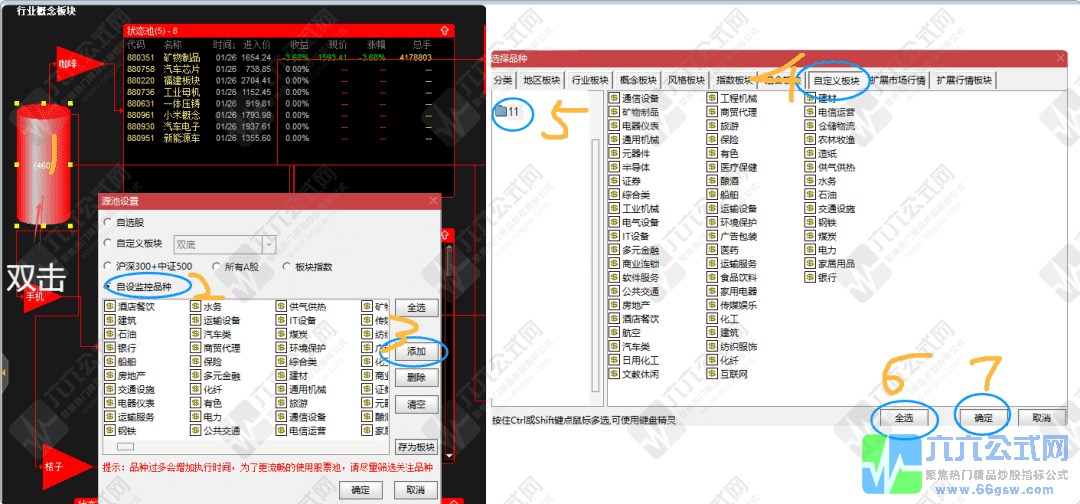Switch to the 分类 tab

503,81
